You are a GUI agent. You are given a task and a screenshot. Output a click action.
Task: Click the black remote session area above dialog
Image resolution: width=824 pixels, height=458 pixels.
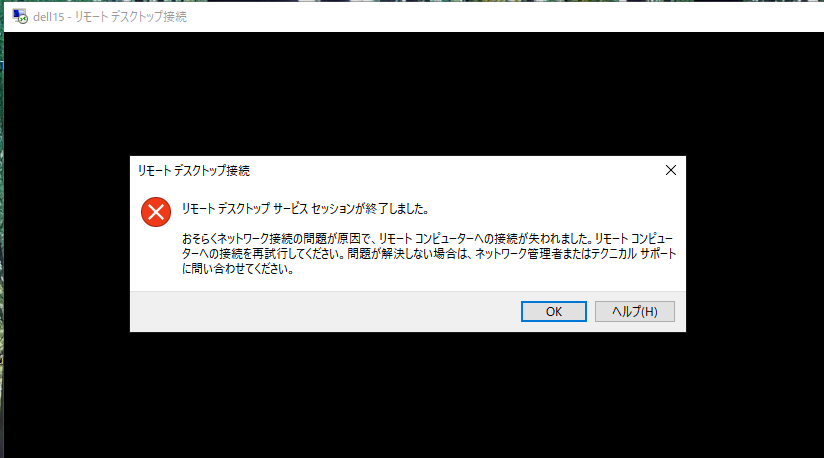point(410,93)
